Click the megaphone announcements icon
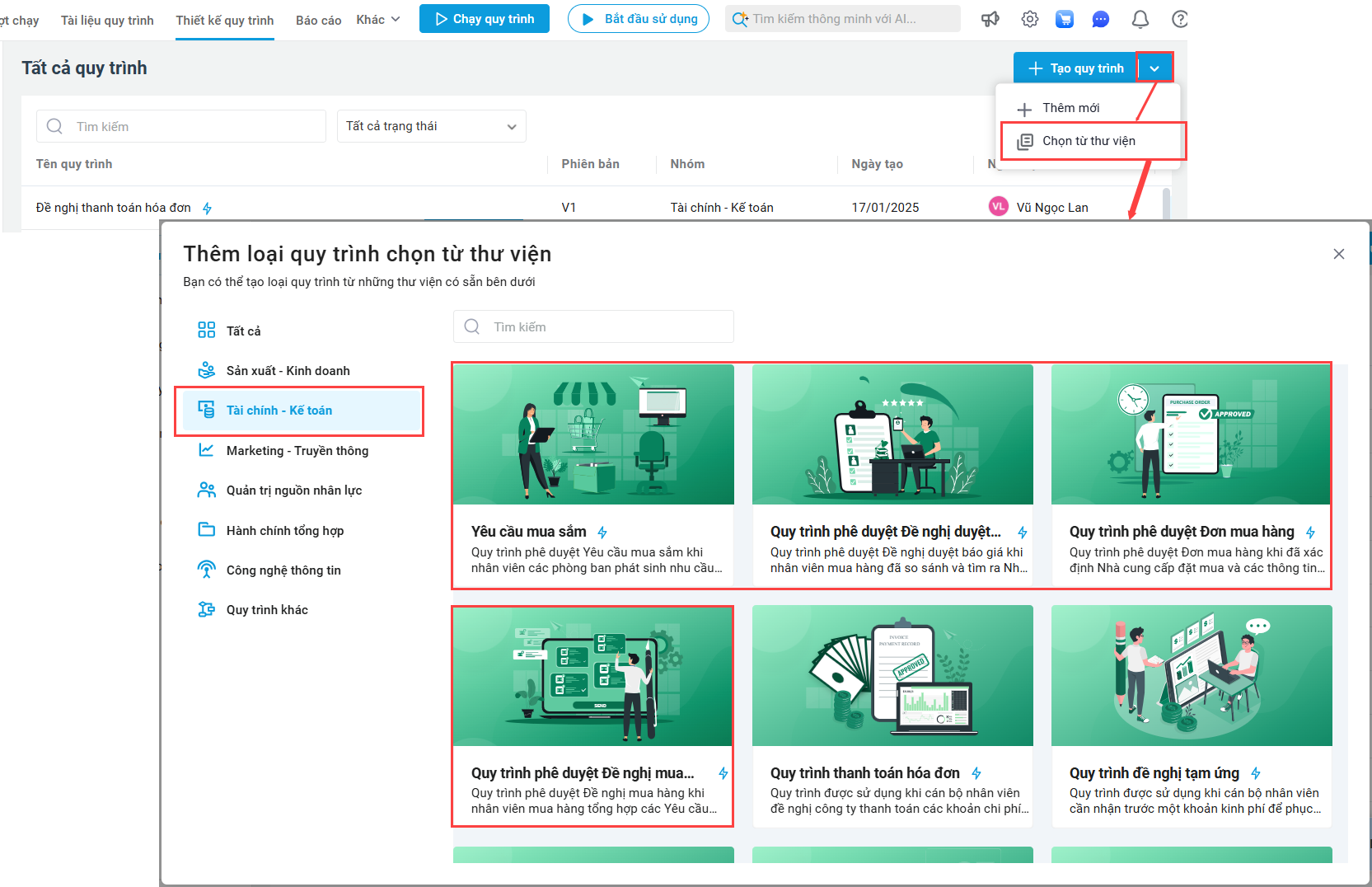 point(990,19)
